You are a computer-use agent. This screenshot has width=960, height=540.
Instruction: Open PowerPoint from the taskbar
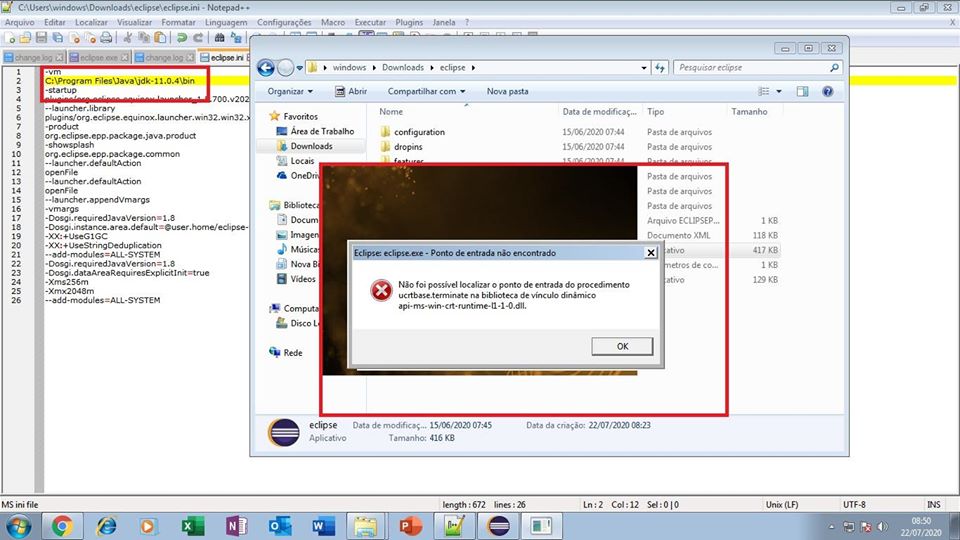click(x=410, y=526)
